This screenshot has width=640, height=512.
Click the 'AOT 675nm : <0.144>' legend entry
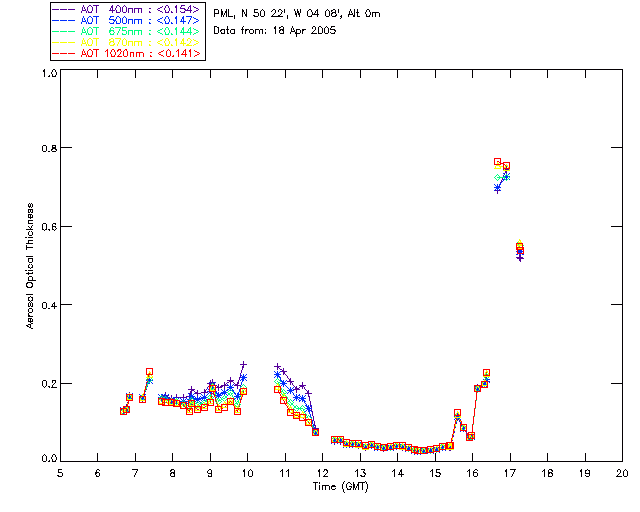coord(126,31)
